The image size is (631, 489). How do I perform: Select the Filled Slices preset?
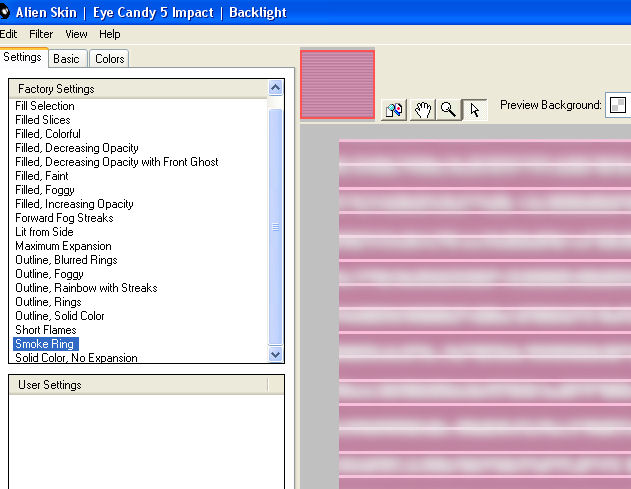tap(43, 120)
